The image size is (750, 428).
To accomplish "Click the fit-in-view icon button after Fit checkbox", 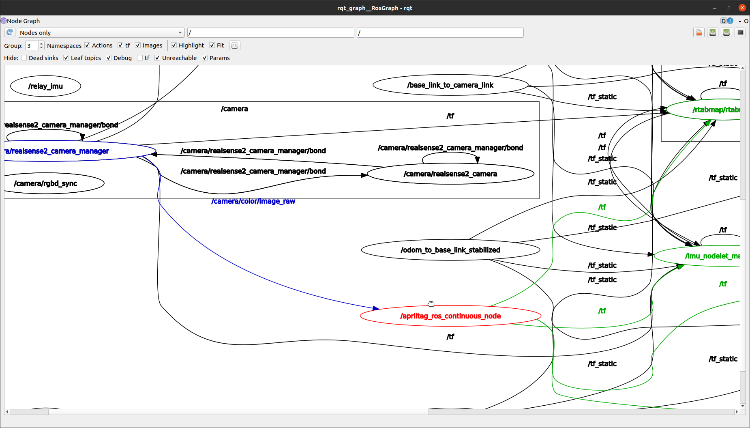I will point(234,45).
